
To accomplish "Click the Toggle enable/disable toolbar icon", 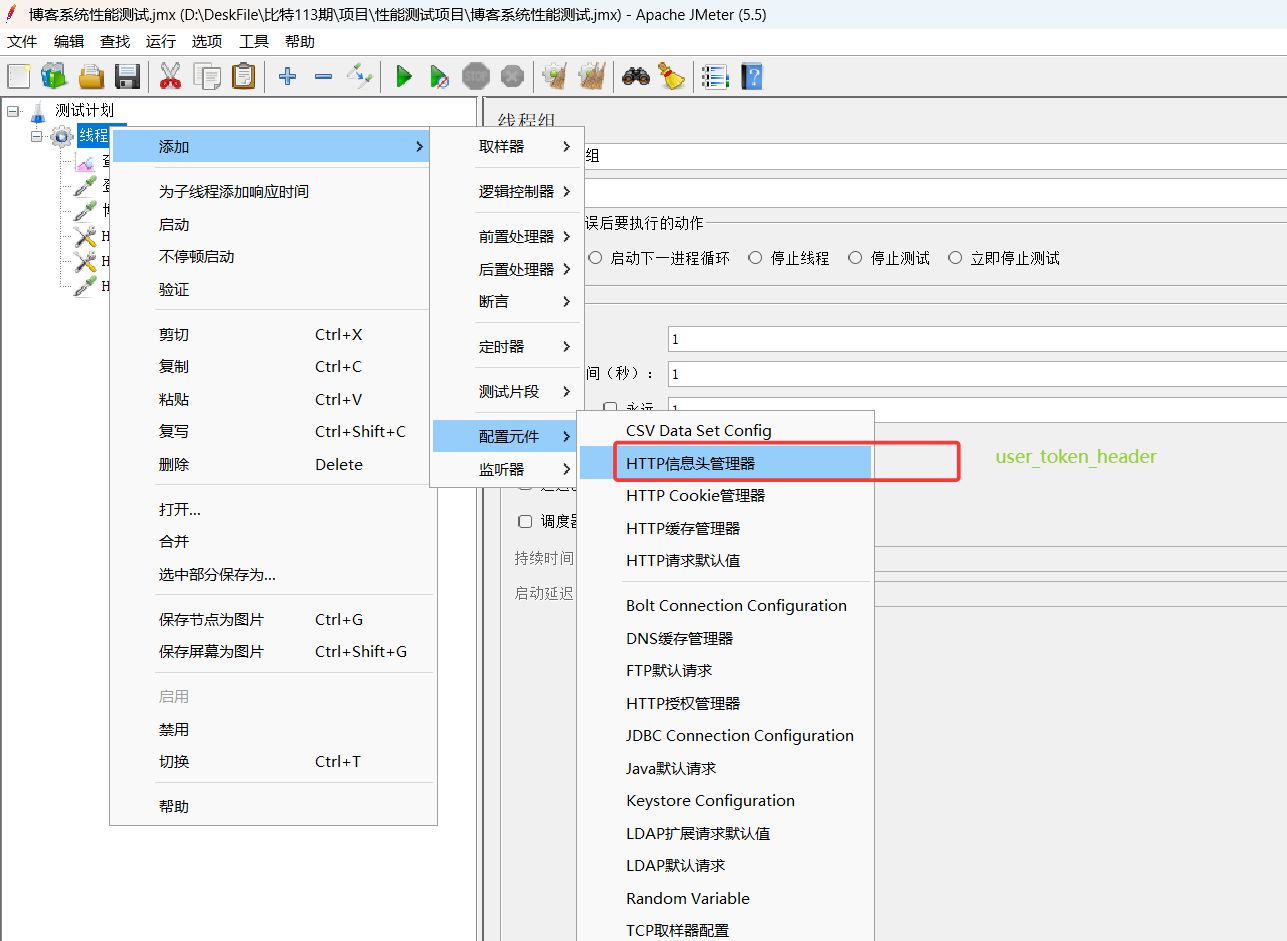I will coord(359,76).
